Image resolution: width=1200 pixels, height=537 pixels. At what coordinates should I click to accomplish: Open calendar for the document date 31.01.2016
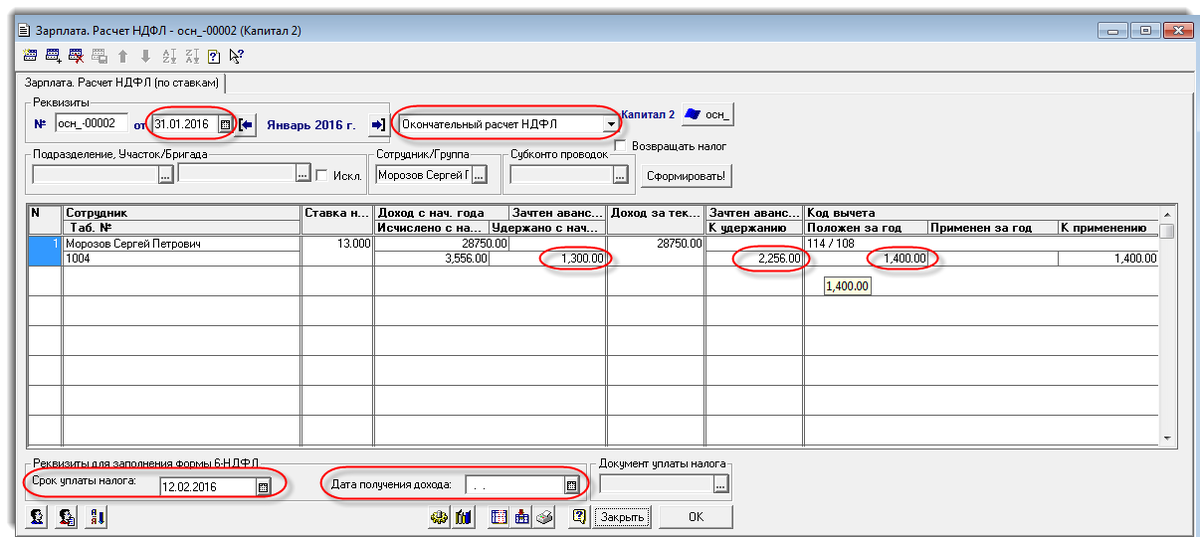225,124
